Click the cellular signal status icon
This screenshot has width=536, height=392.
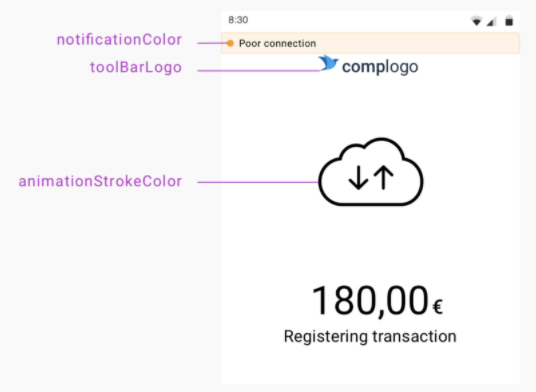point(492,22)
